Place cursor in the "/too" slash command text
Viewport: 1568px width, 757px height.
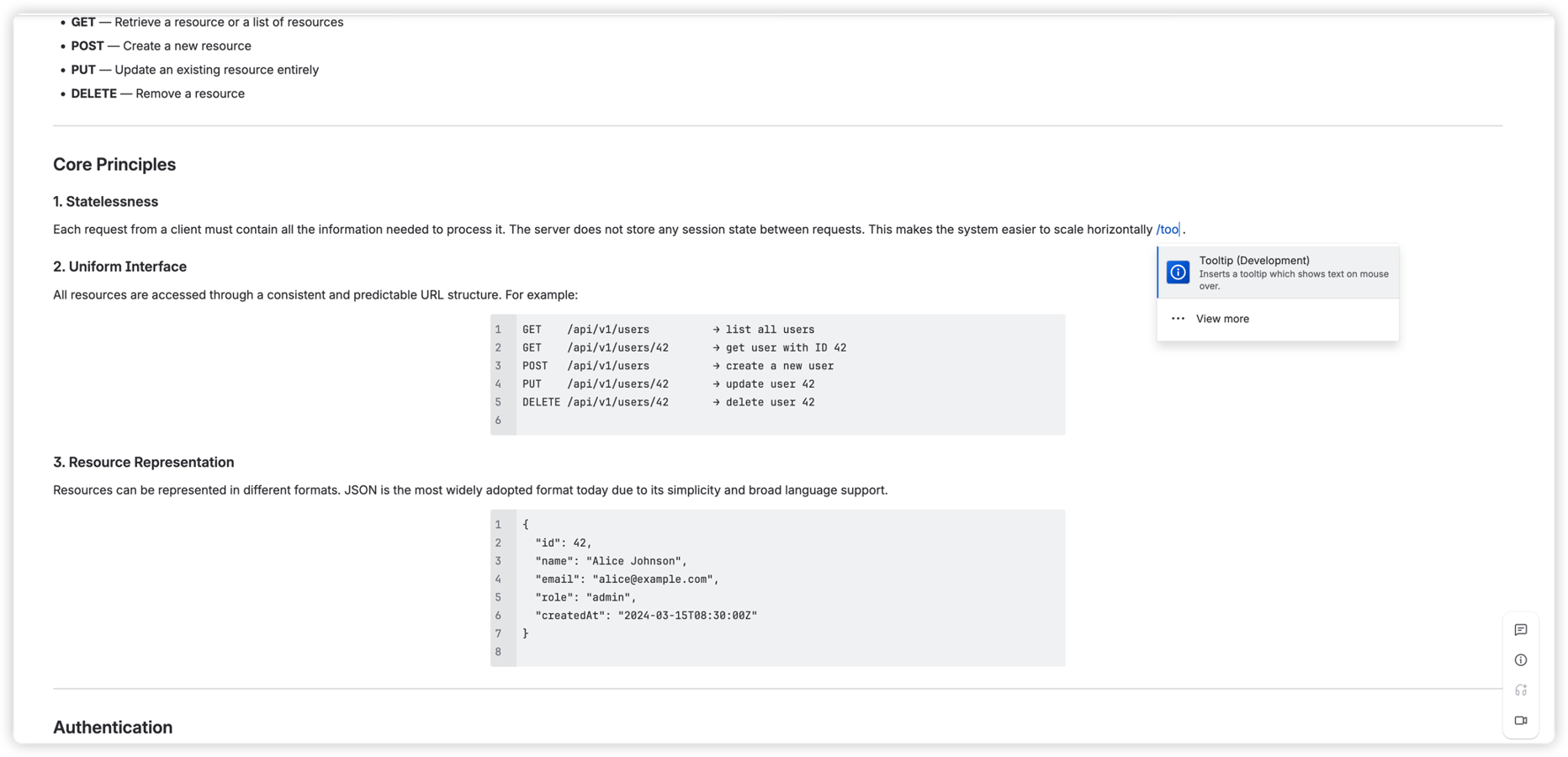coord(1168,229)
